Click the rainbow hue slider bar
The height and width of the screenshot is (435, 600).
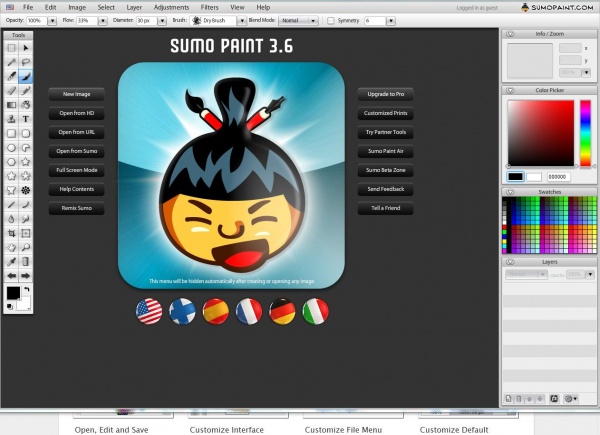click(x=585, y=133)
